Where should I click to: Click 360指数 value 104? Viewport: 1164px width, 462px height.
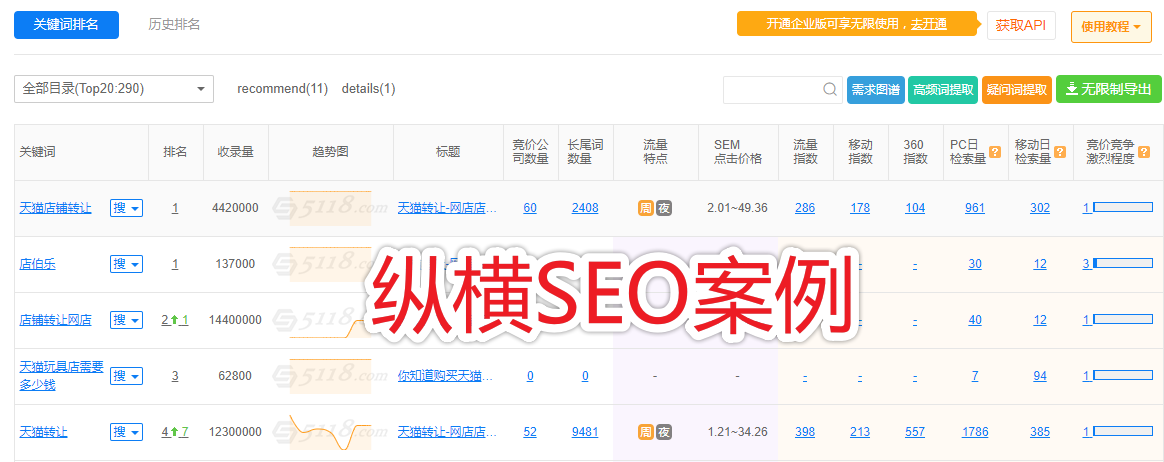point(915,208)
